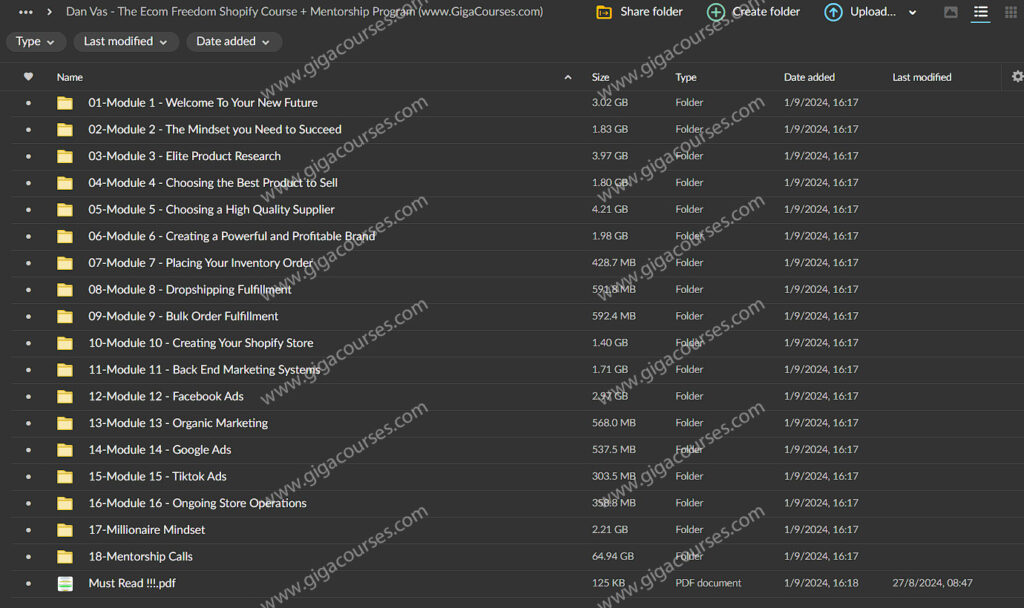Toggle favourite dot for 01-Module 1
The image size is (1024, 608).
pos(28,103)
